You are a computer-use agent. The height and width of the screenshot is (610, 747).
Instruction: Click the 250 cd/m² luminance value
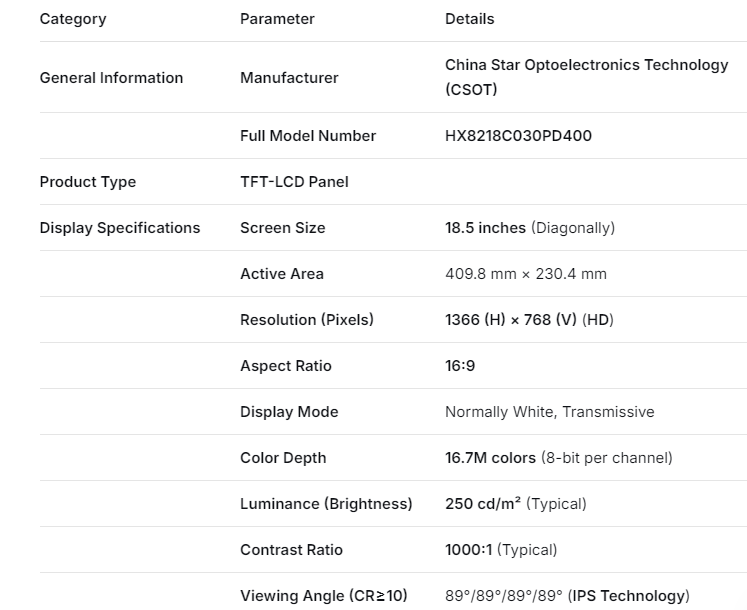pyautogui.click(x=483, y=504)
